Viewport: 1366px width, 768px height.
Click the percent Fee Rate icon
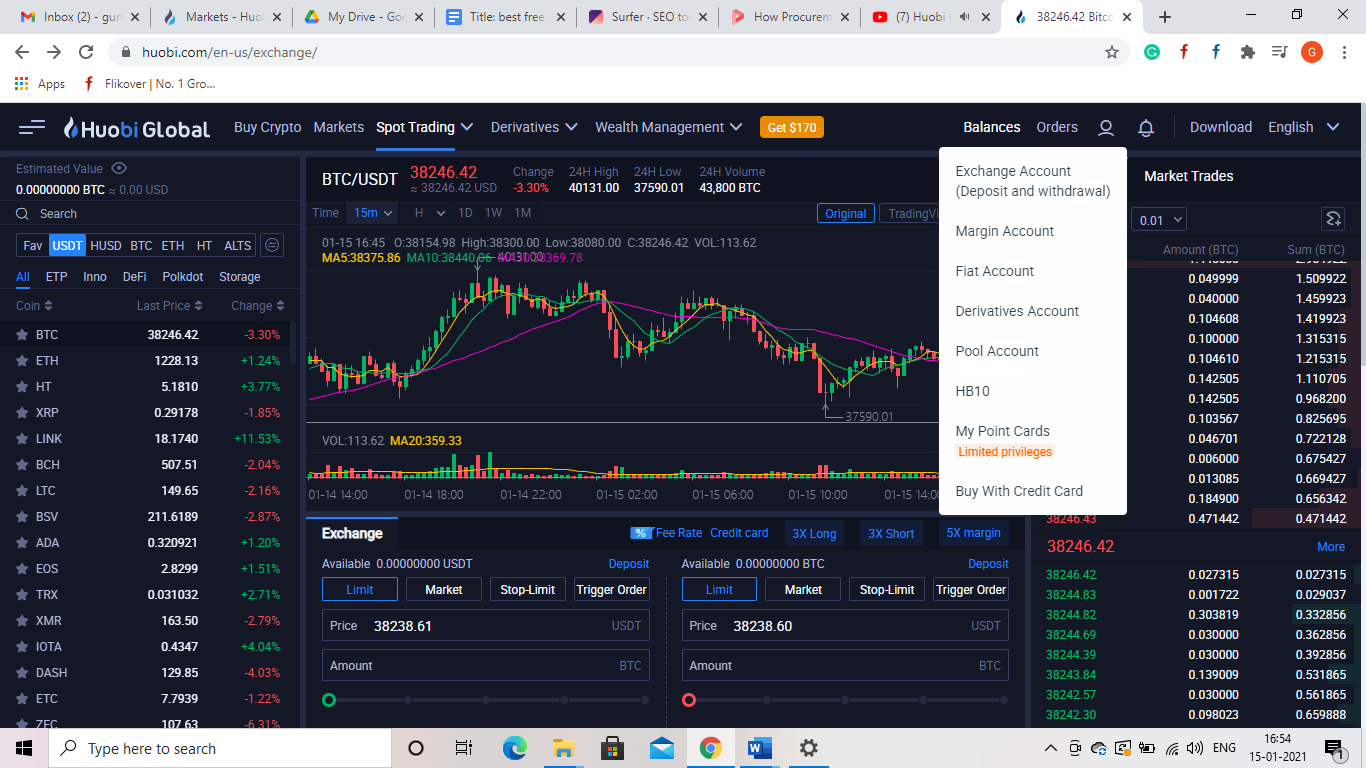click(640, 533)
